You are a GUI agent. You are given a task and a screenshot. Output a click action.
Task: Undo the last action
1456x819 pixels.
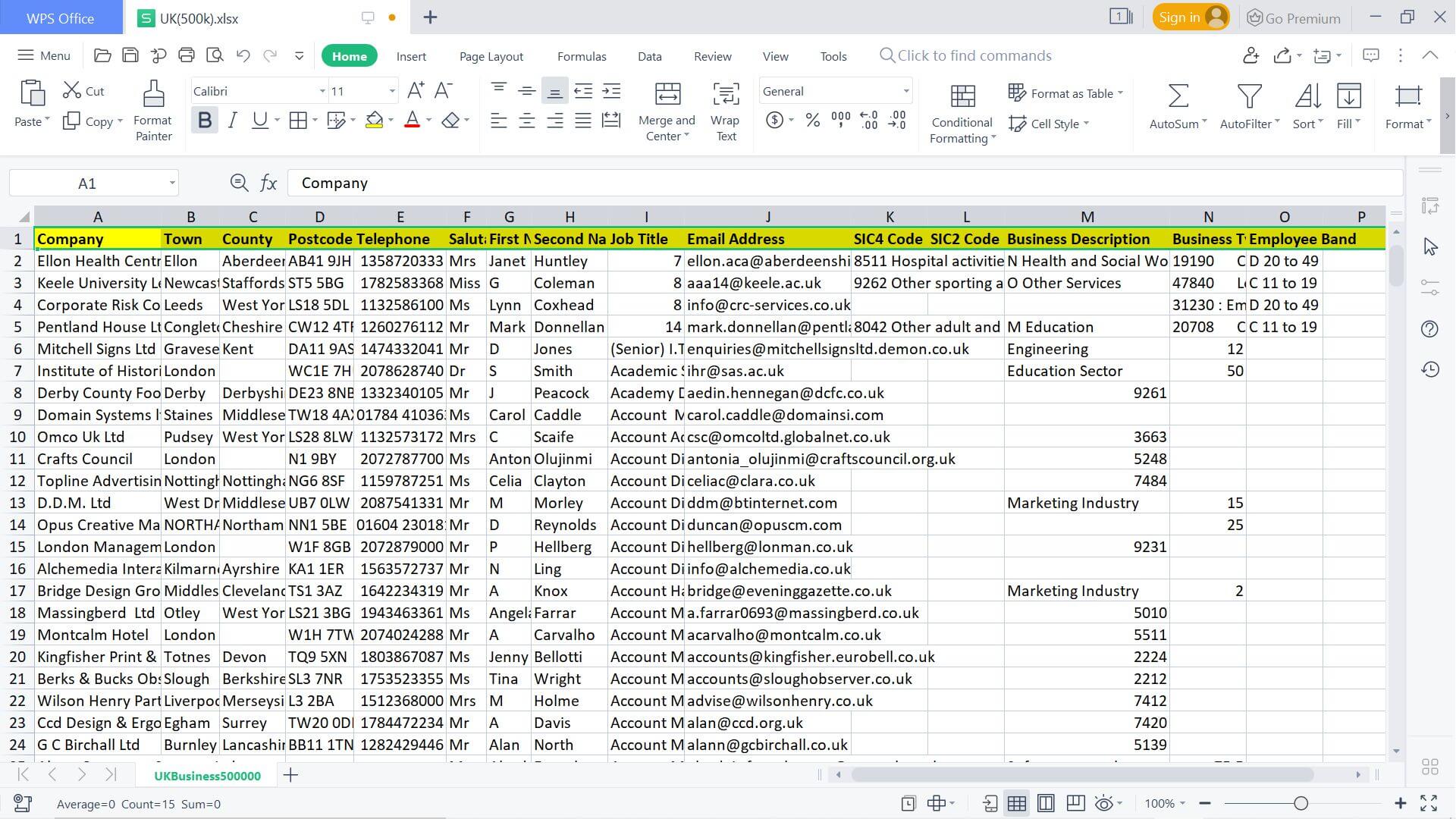tap(243, 55)
